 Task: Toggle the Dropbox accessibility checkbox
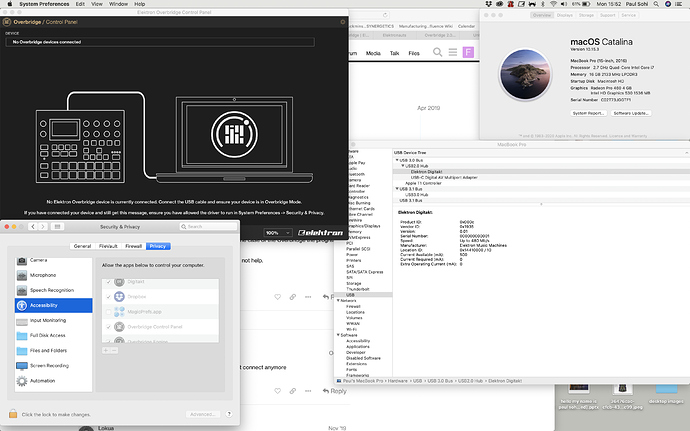pyautogui.click(x=109, y=297)
